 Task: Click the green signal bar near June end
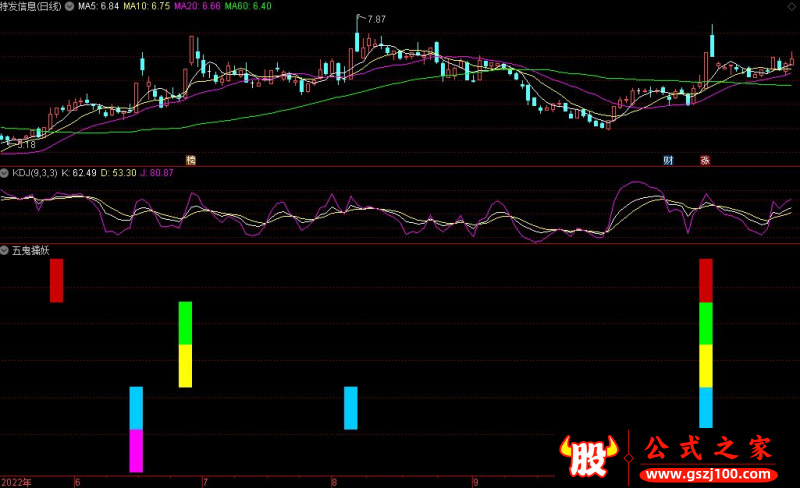[x=185, y=323]
